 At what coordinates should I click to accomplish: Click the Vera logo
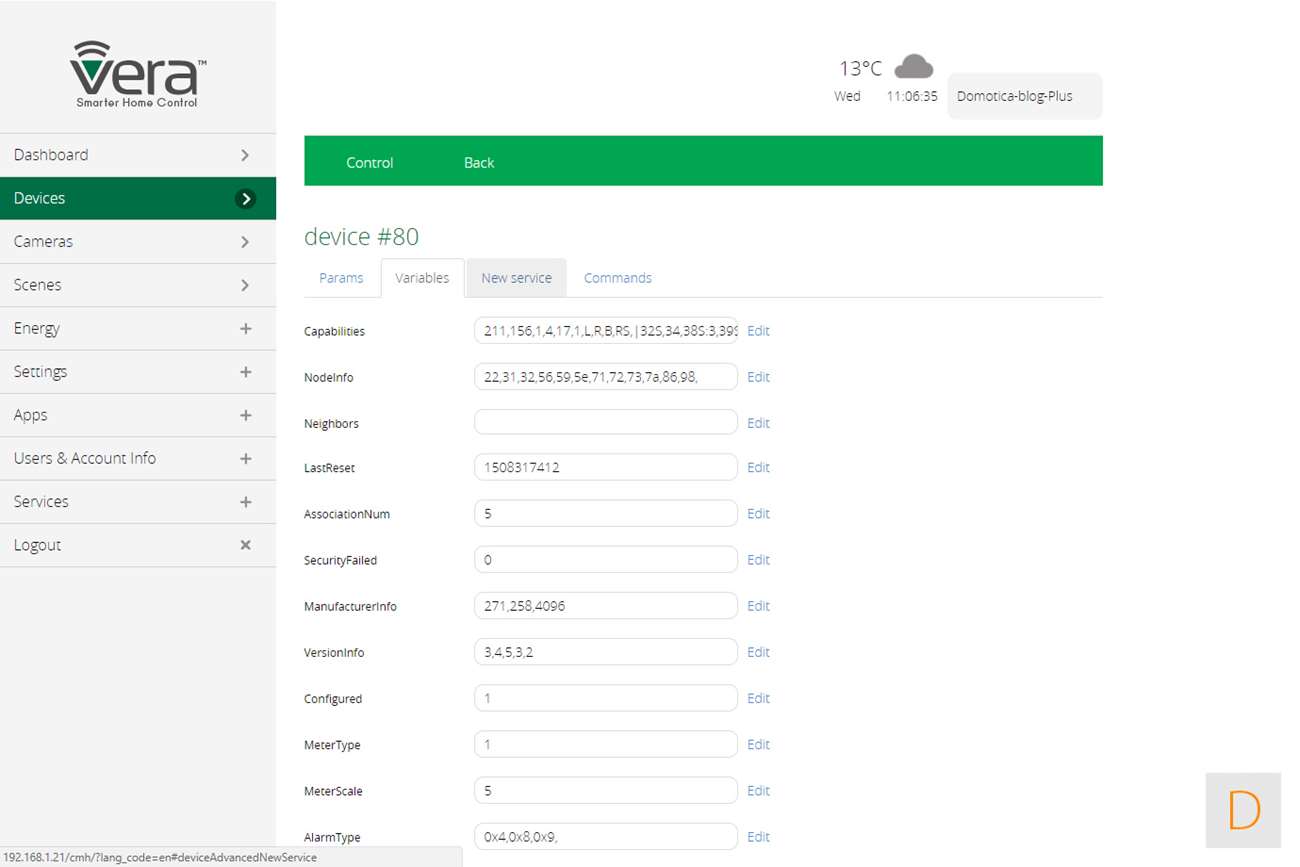(x=137, y=74)
